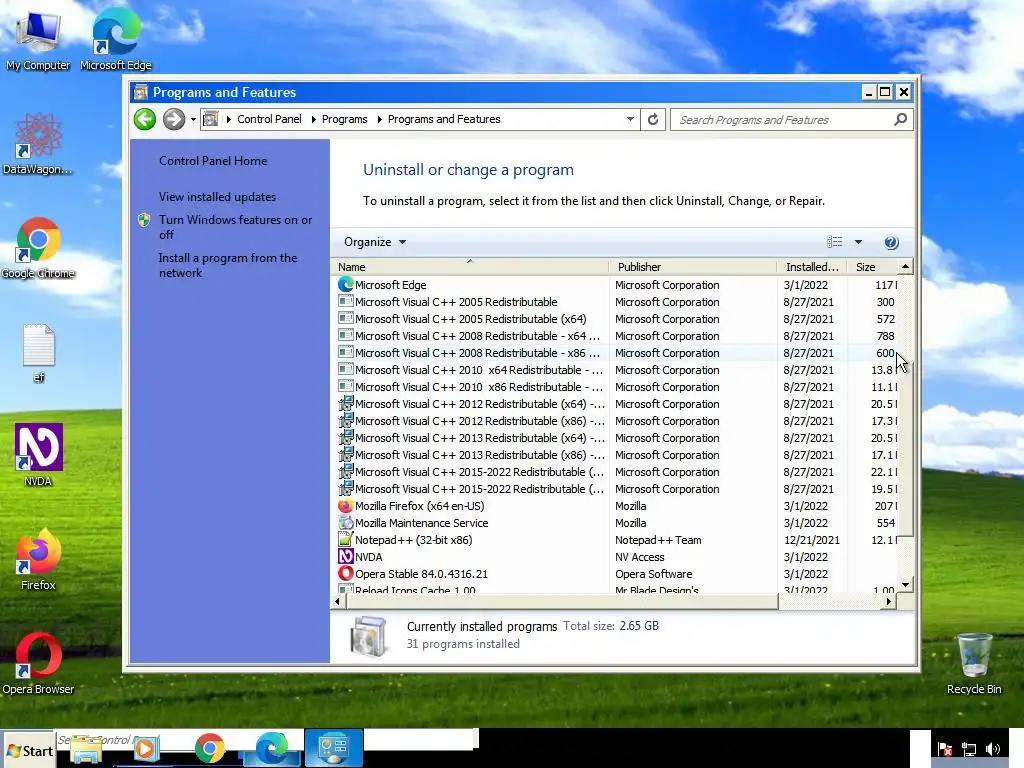The image size is (1024, 768).
Task: Click the 12/21/2021 installed date cell
Action: 812,540
